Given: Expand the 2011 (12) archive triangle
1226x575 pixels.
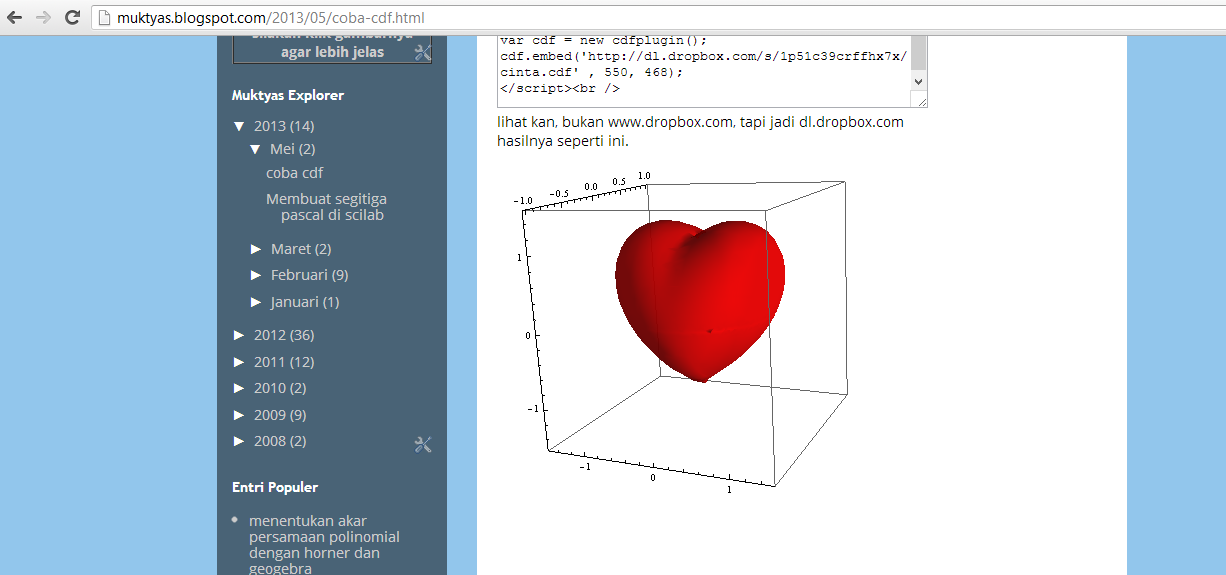Looking at the screenshot, I should click(239, 362).
